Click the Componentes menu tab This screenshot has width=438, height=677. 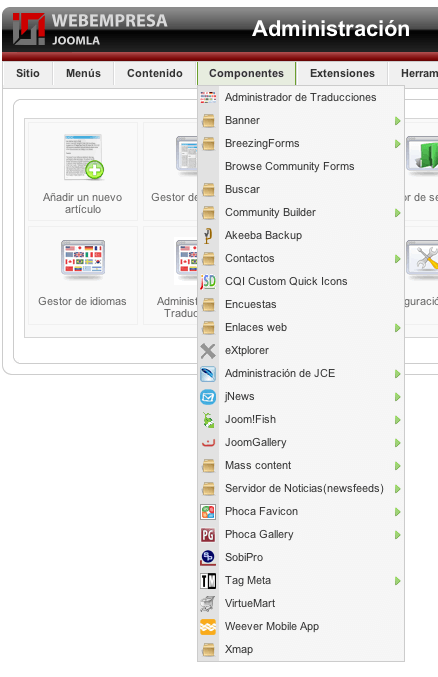[246, 73]
